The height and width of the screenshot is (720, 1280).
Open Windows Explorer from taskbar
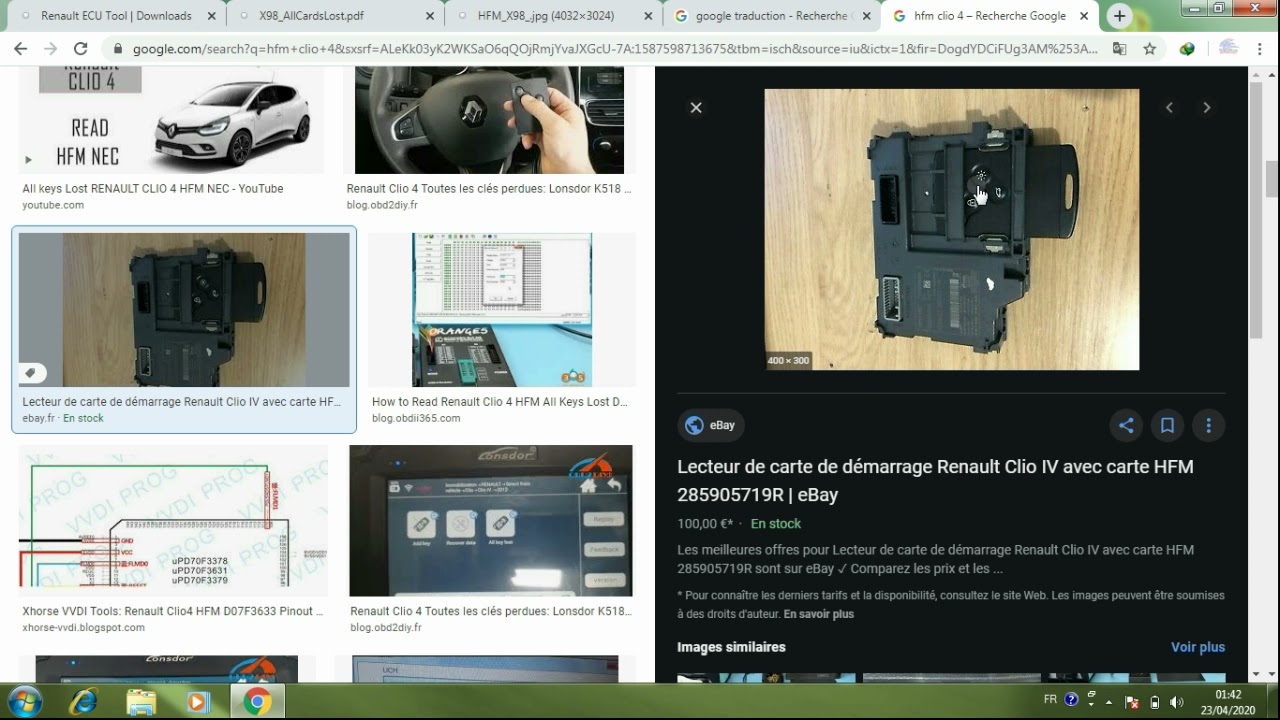click(x=141, y=702)
